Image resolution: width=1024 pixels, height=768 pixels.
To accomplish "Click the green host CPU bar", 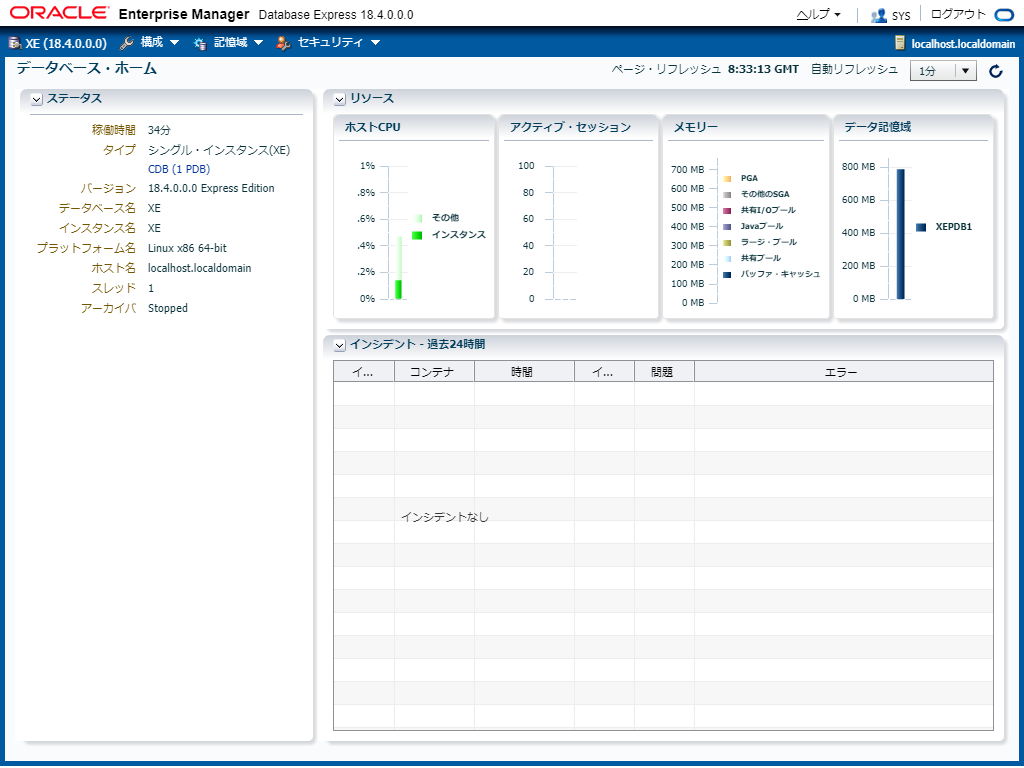I will pos(398,289).
